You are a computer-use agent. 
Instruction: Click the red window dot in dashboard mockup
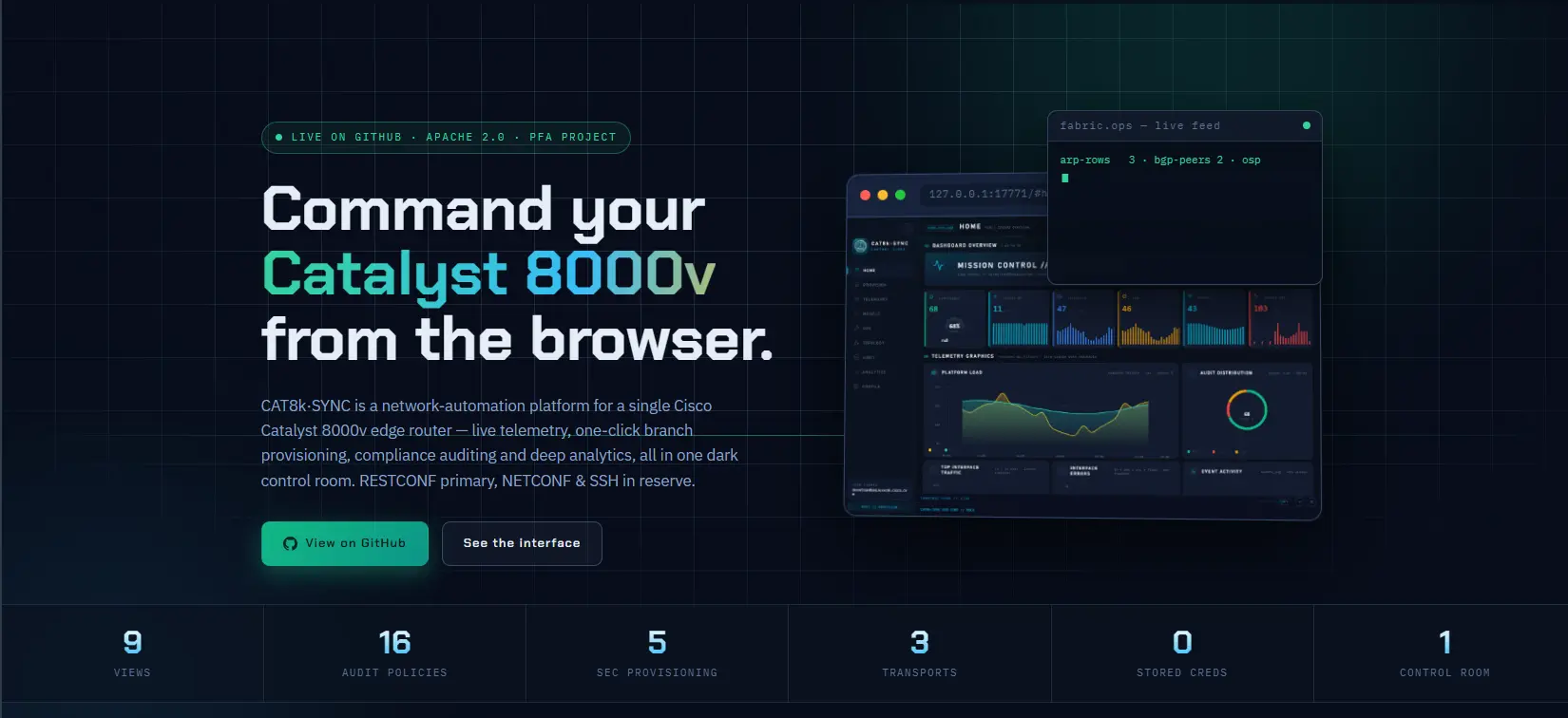(x=865, y=195)
